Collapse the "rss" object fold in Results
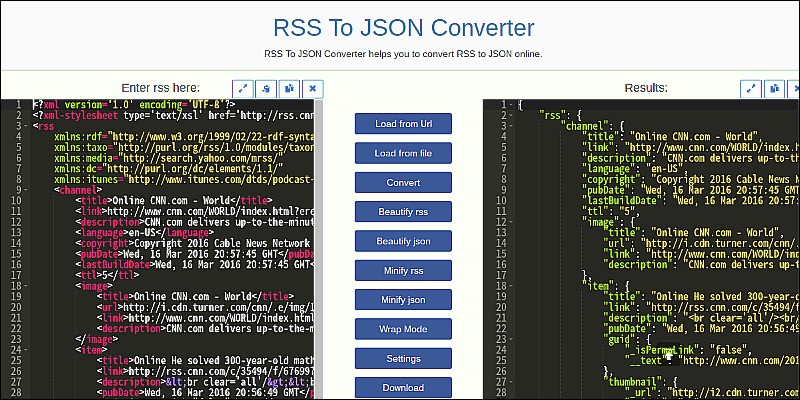800x400 pixels. [x=511, y=115]
